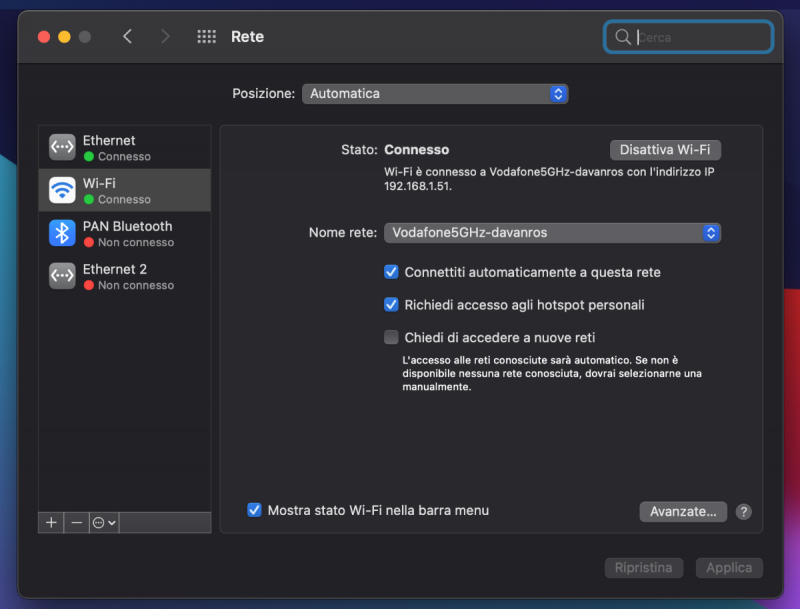Uncheck 'Mostra stato Wi-Fi nella barra menu'

pos(255,510)
